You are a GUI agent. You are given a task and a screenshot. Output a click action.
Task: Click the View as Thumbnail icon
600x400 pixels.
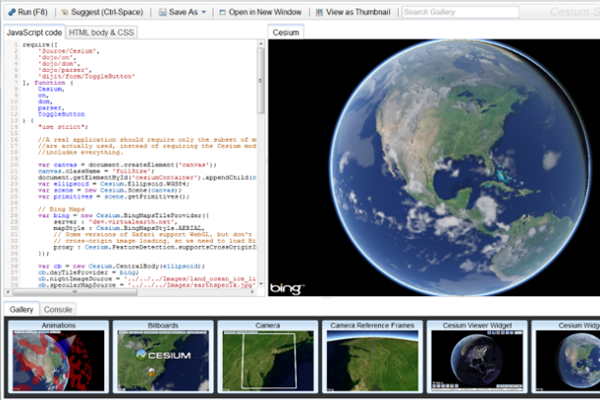point(320,12)
